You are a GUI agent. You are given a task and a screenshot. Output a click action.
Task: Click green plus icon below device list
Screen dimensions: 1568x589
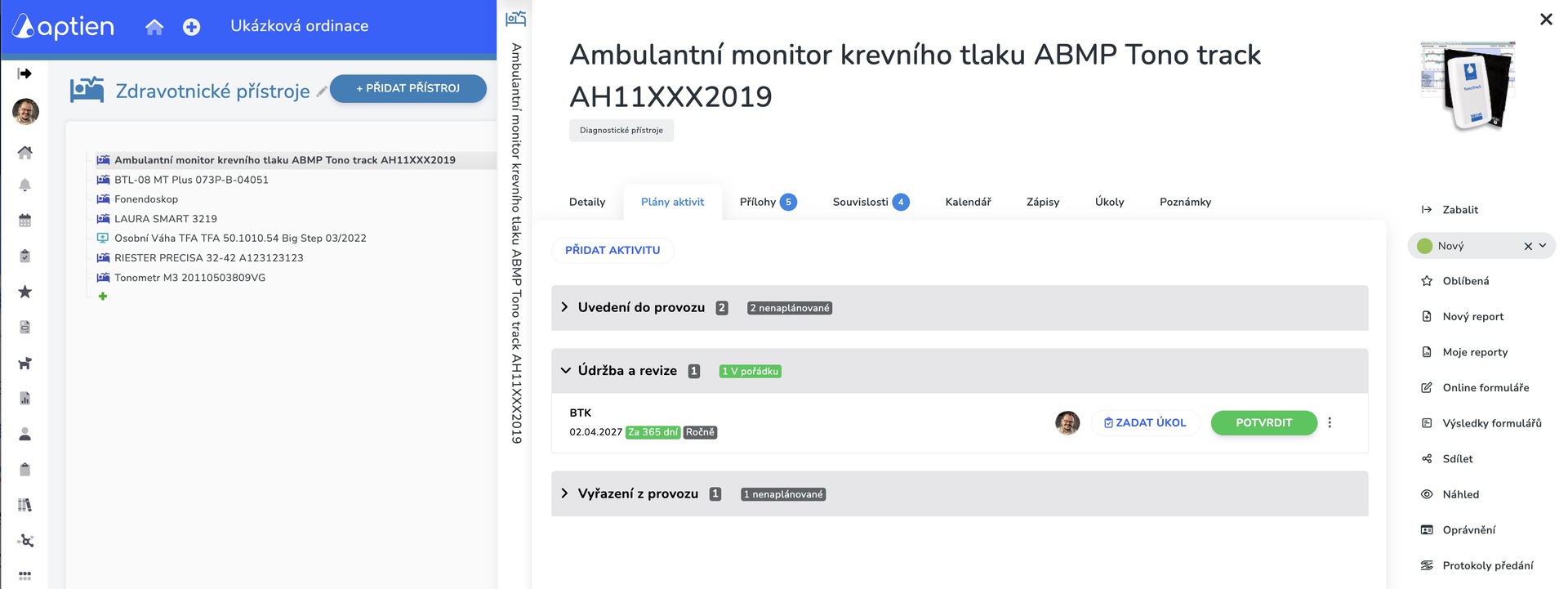(x=103, y=297)
